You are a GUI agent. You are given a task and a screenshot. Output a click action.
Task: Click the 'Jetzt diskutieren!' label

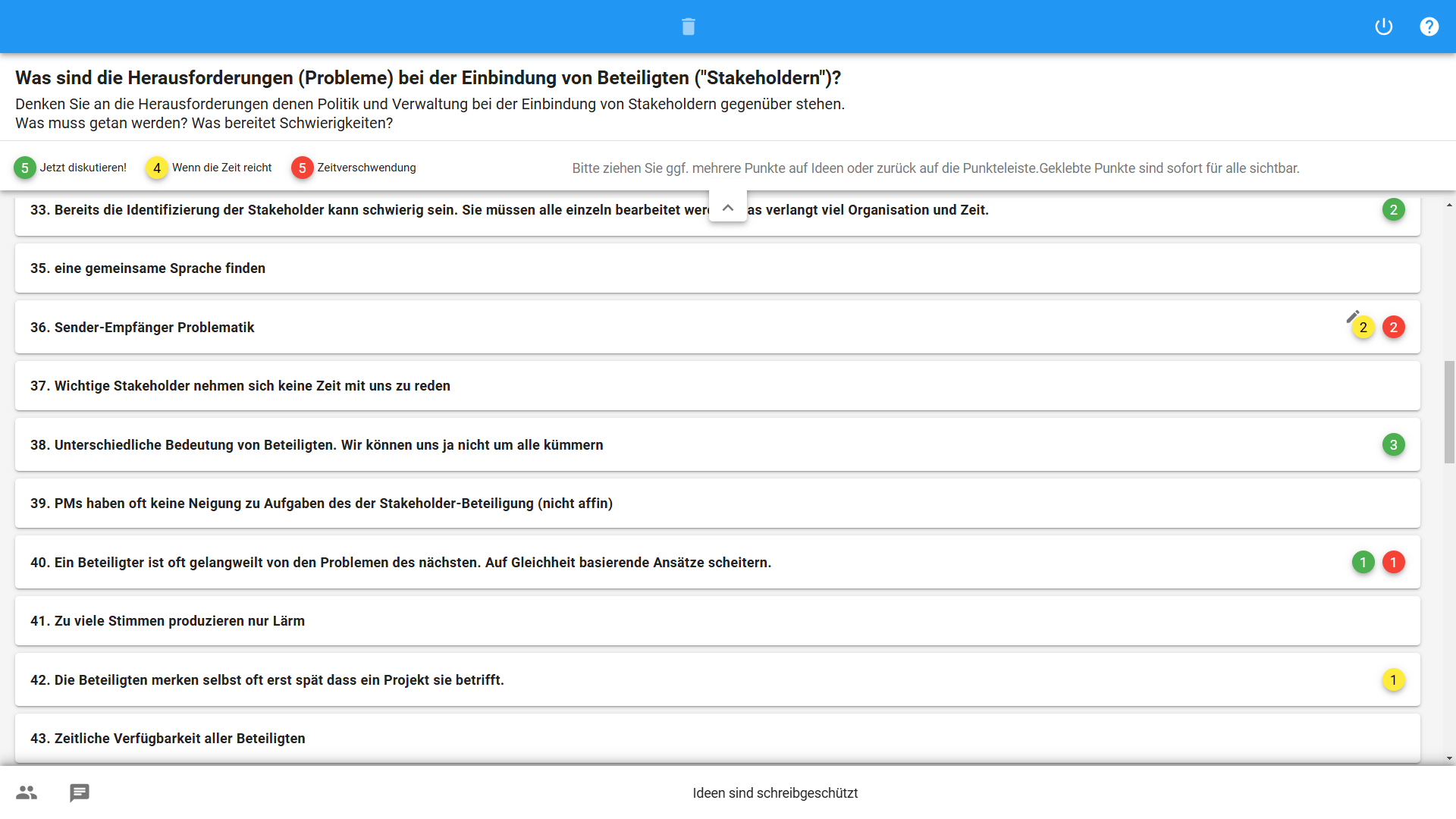pos(83,168)
